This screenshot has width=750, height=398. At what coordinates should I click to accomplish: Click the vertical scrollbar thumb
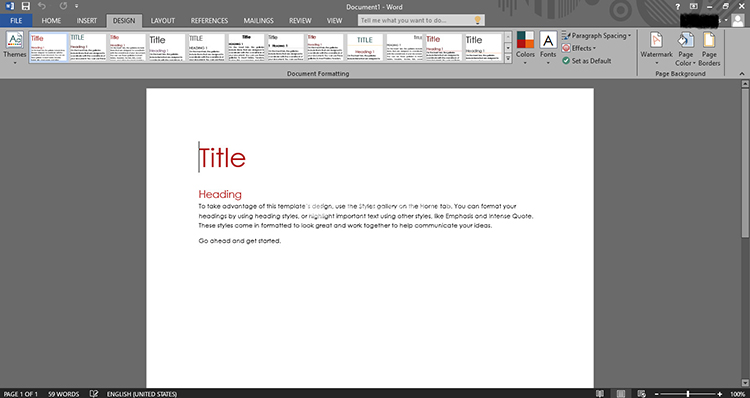point(745,162)
